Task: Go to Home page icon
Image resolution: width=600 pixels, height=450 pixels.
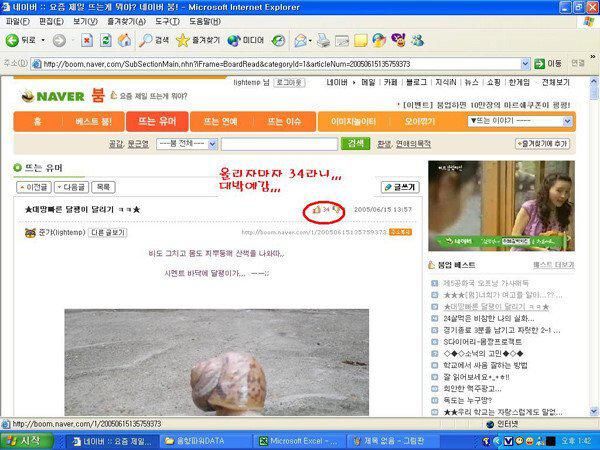Action: coord(124,41)
